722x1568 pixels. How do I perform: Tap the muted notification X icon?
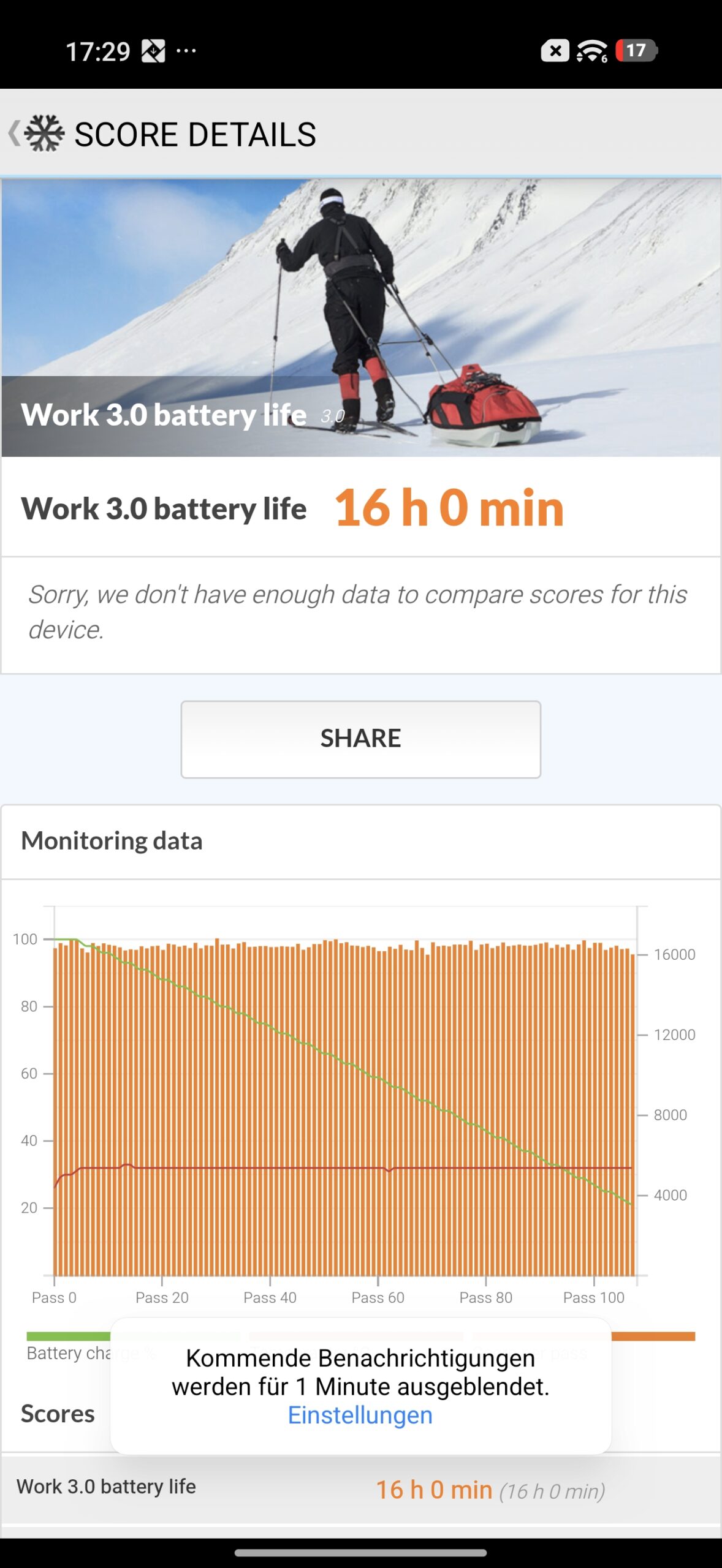[x=555, y=51]
